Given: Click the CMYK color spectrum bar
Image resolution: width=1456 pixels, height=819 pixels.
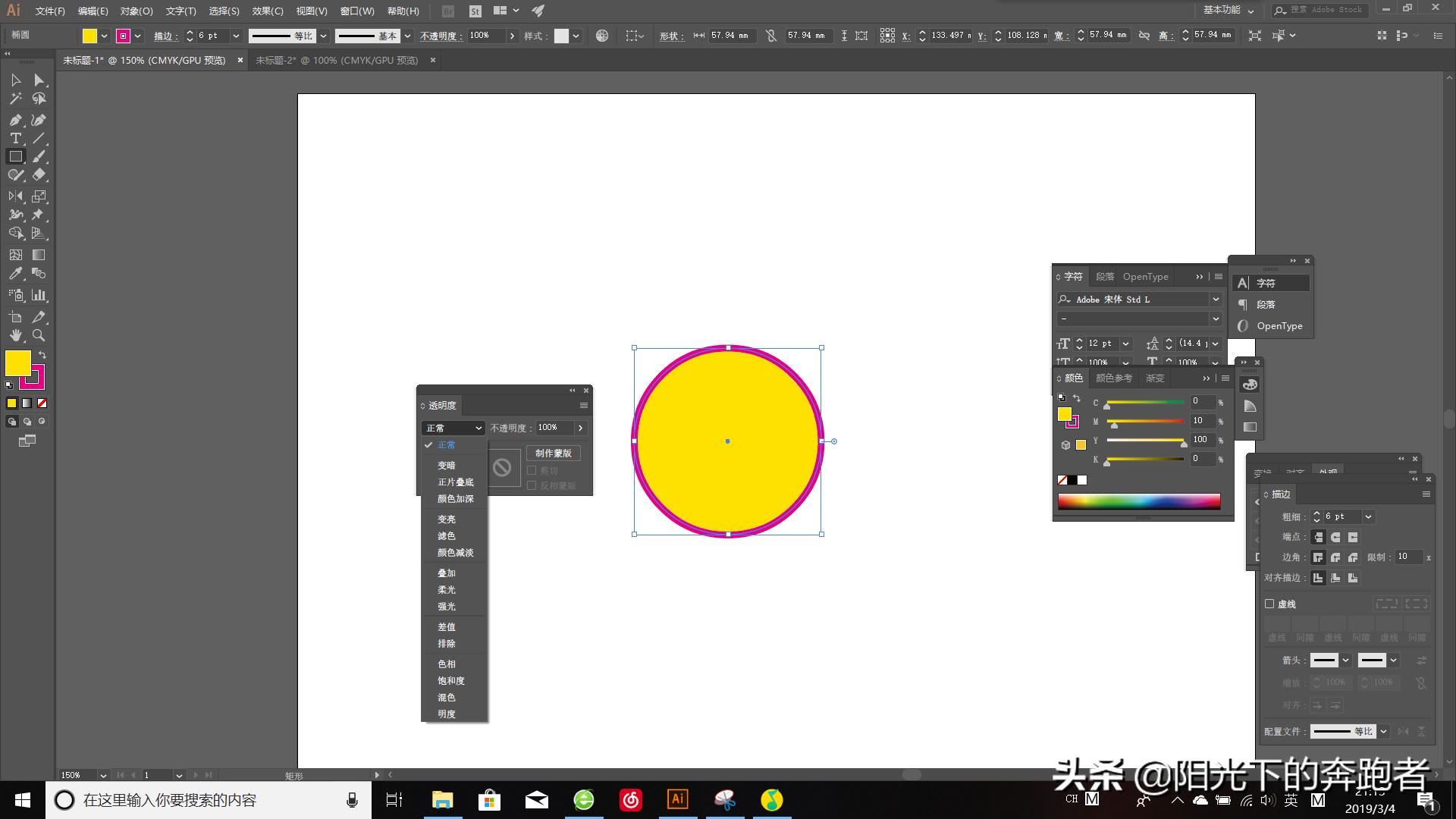Looking at the screenshot, I should pos(1138,501).
